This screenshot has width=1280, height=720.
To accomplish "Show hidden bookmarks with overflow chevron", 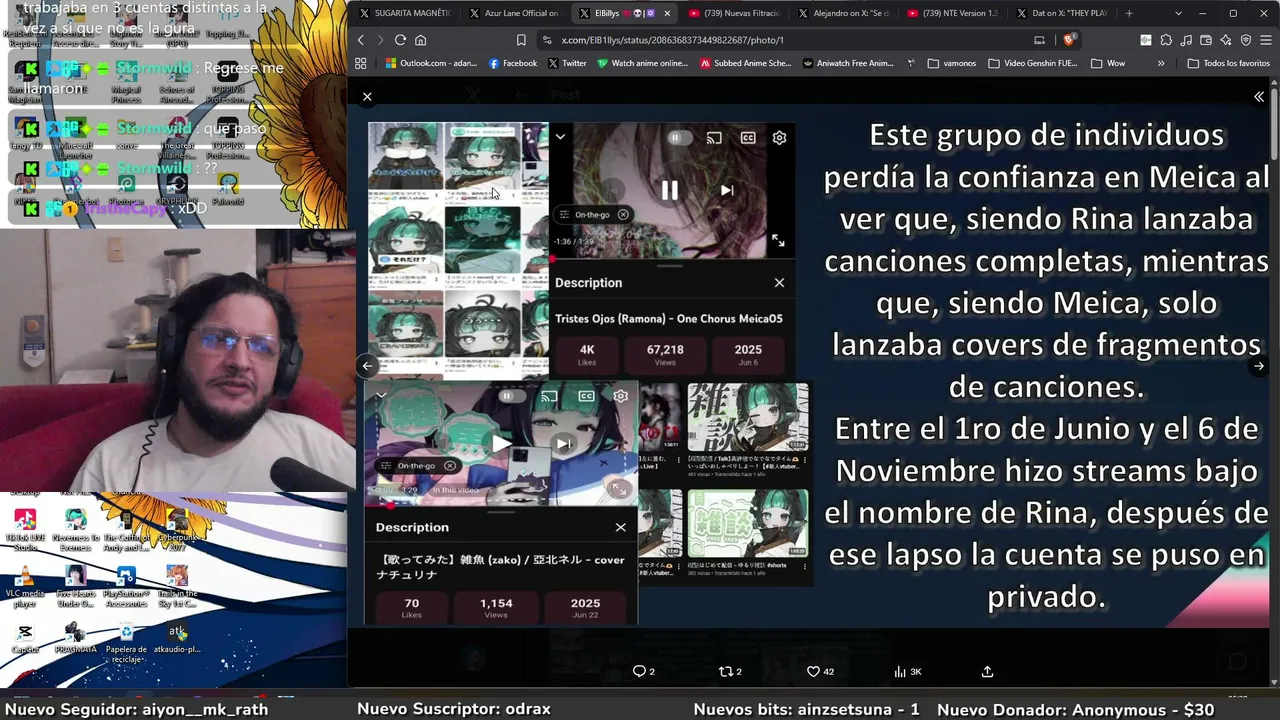I will (x=1161, y=63).
